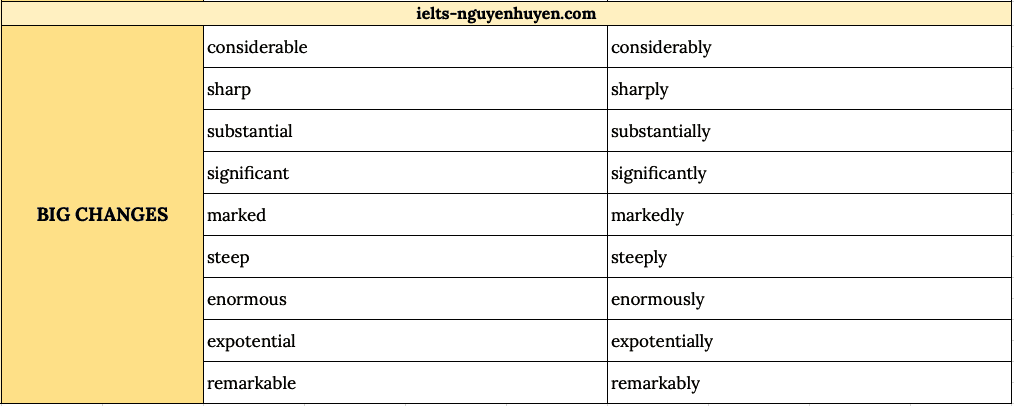Click the "remarkable" cell
Viewport: 1014px width, 406px height.
405,383
